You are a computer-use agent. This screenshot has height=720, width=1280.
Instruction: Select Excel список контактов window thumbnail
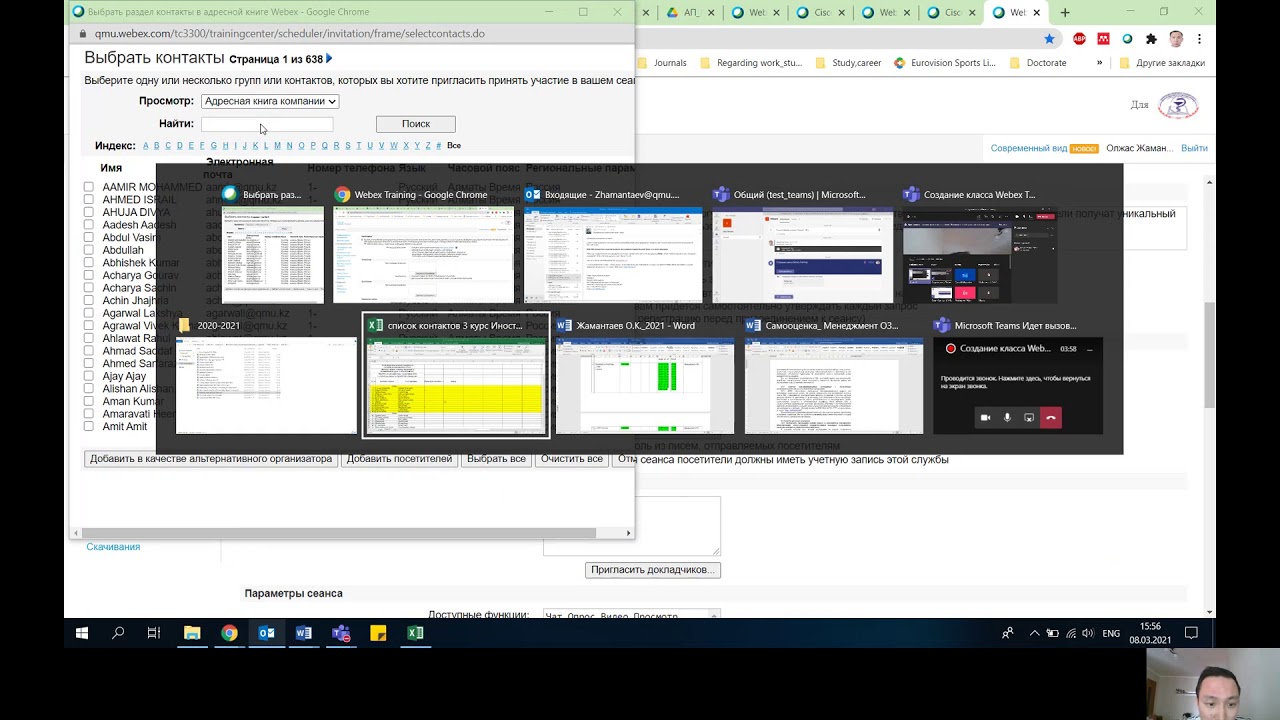pos(456,375)
